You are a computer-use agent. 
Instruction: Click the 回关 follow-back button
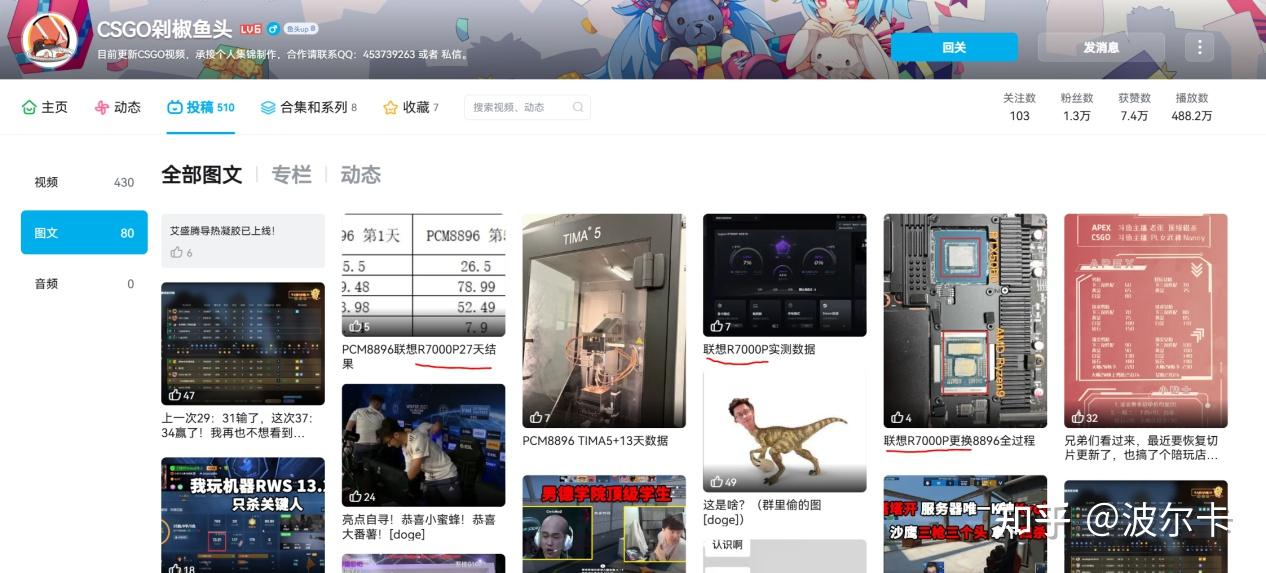pos(954,47)
